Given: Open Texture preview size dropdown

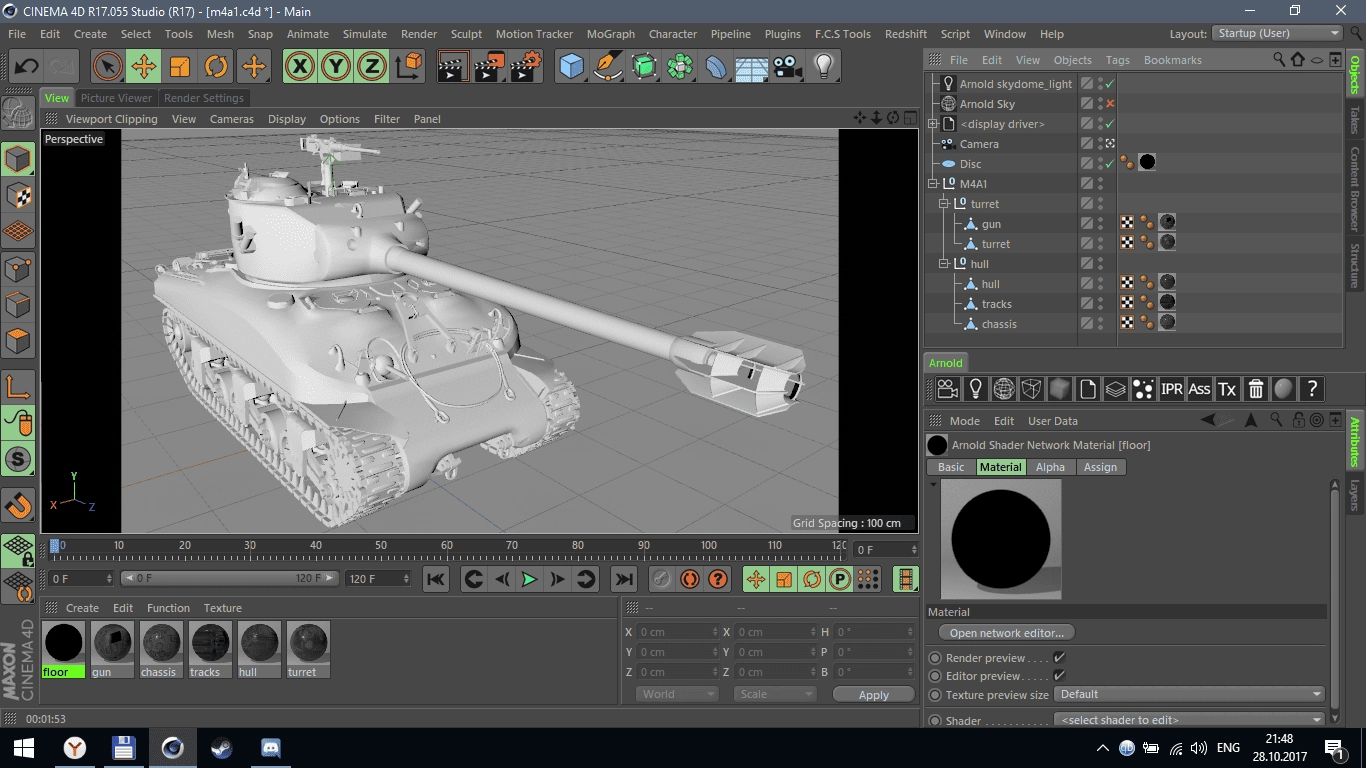Looking at the screenshot, I should click(x=1190, y=694).
